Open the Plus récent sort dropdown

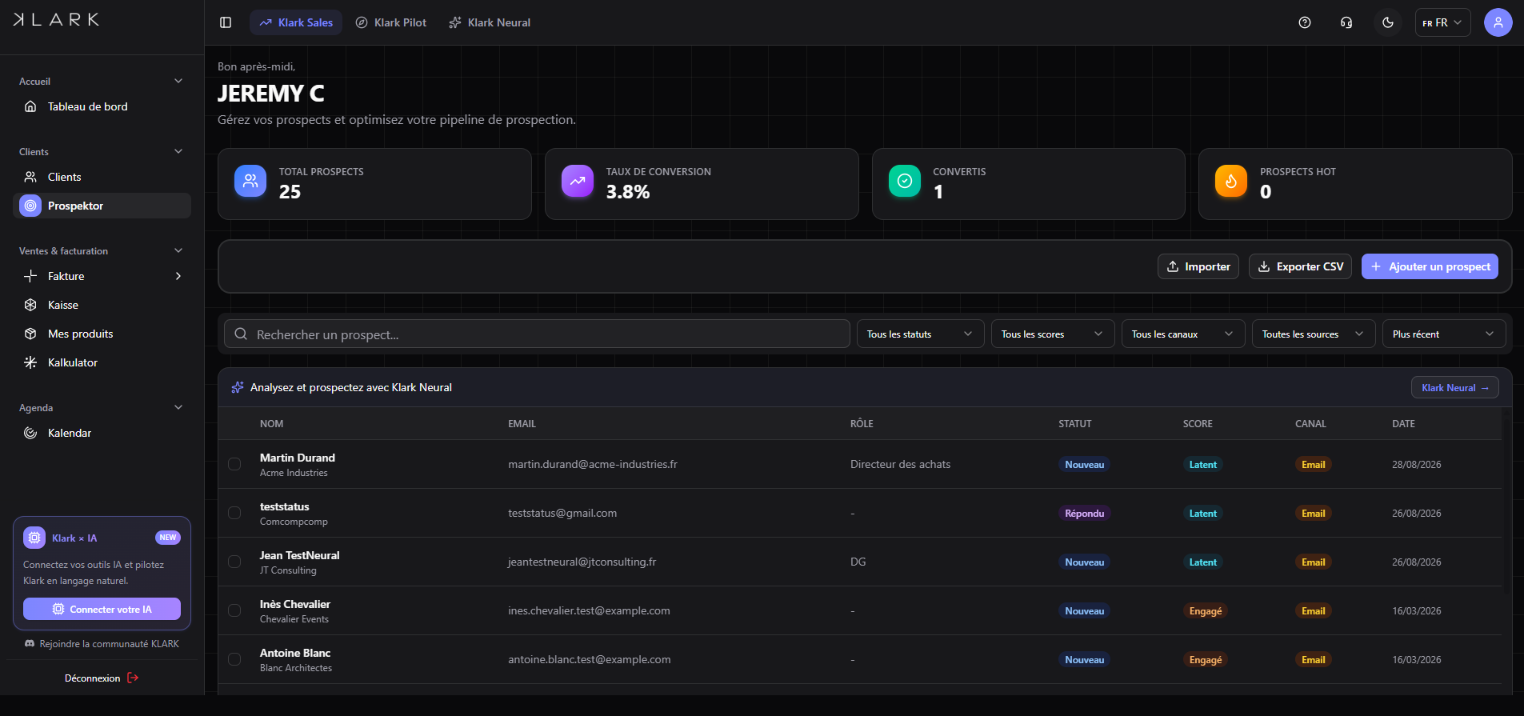point(1444,334)
